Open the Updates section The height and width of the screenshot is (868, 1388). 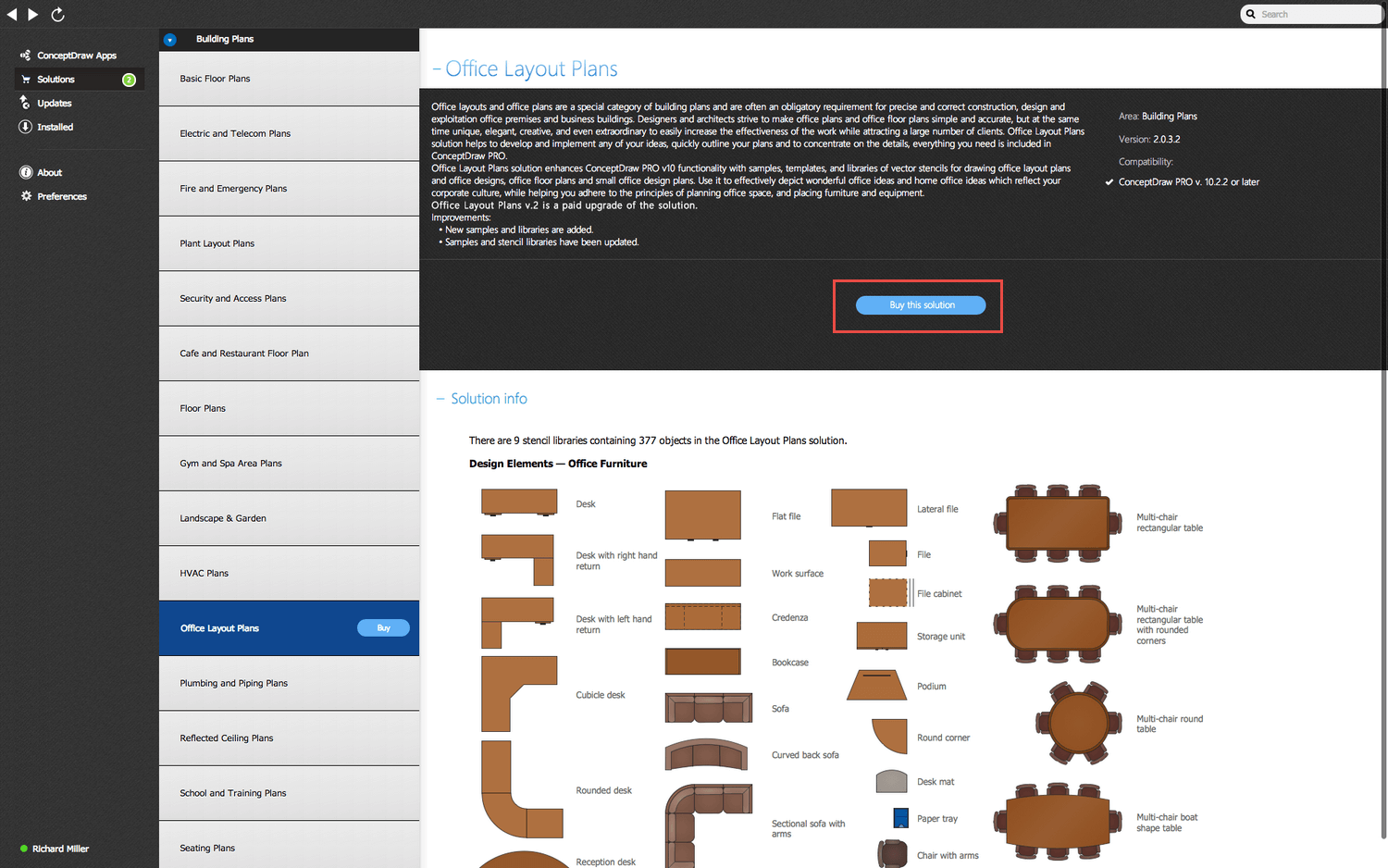[55, 104]
